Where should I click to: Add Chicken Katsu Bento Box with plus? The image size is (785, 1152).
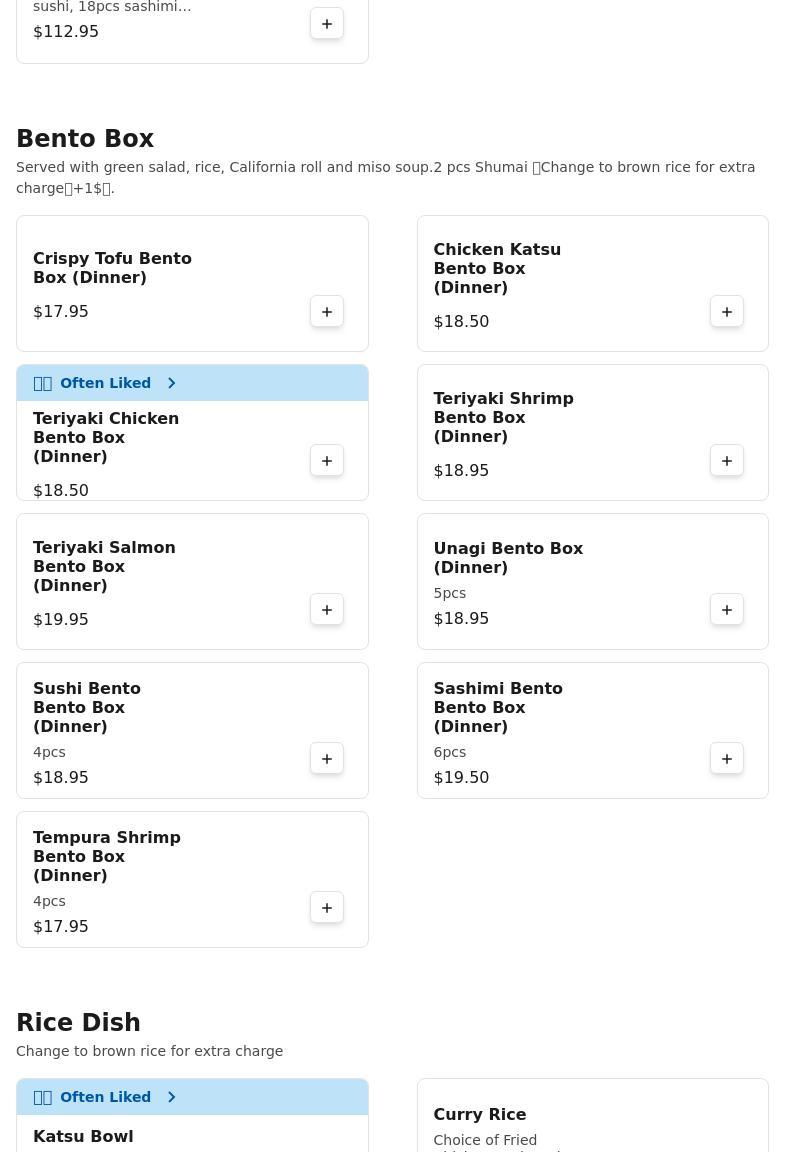click(727, 312)
